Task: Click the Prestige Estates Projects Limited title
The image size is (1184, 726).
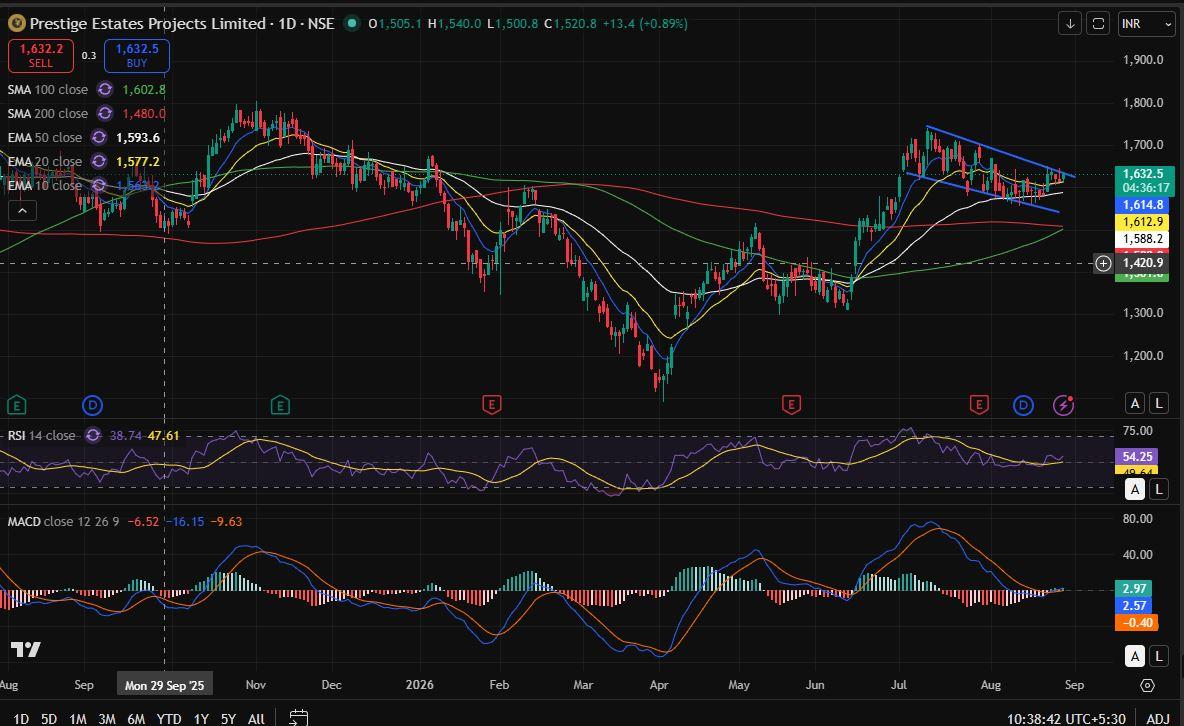Action: point(148,23)
